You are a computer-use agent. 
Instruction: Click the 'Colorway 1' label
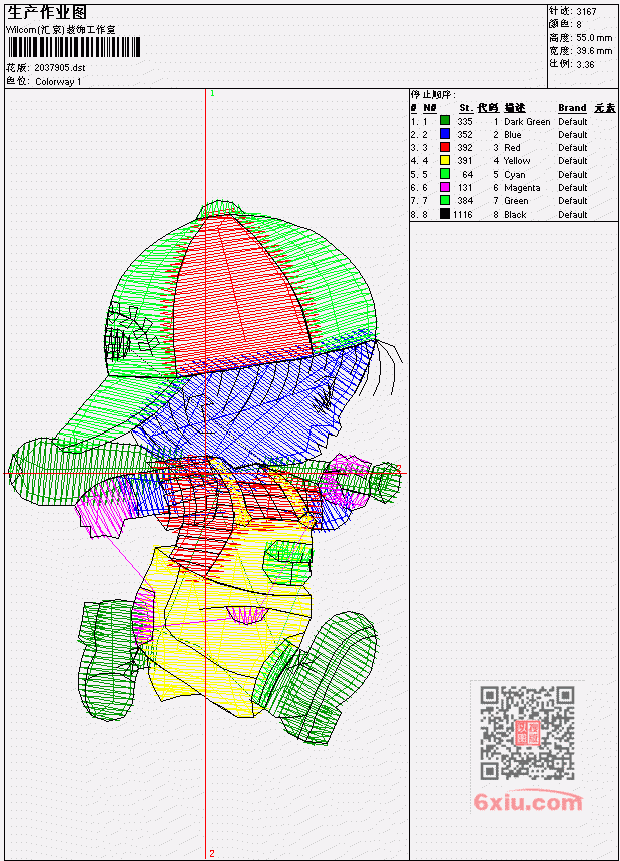pyautogui.click(x=58, y=82)
